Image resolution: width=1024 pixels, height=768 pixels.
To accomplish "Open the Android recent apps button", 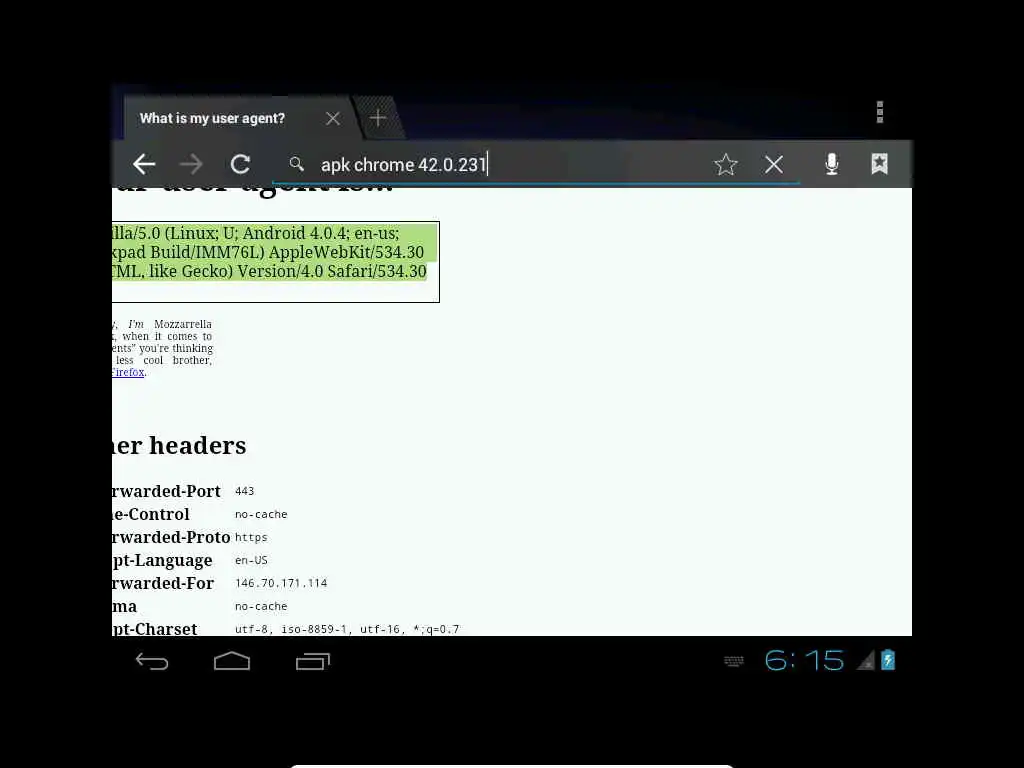I will click(x=313, y=662).
